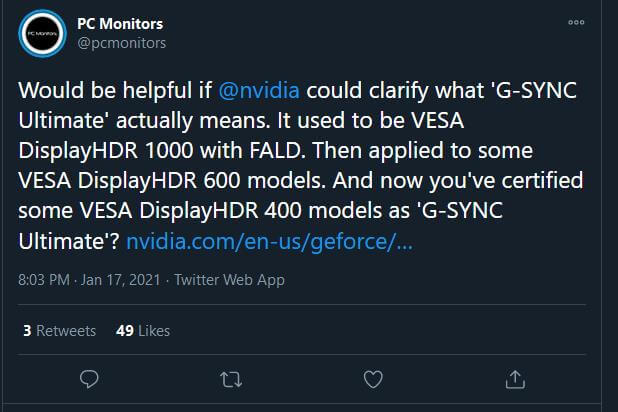View the 49 Likes list

[x=143, y=330]
